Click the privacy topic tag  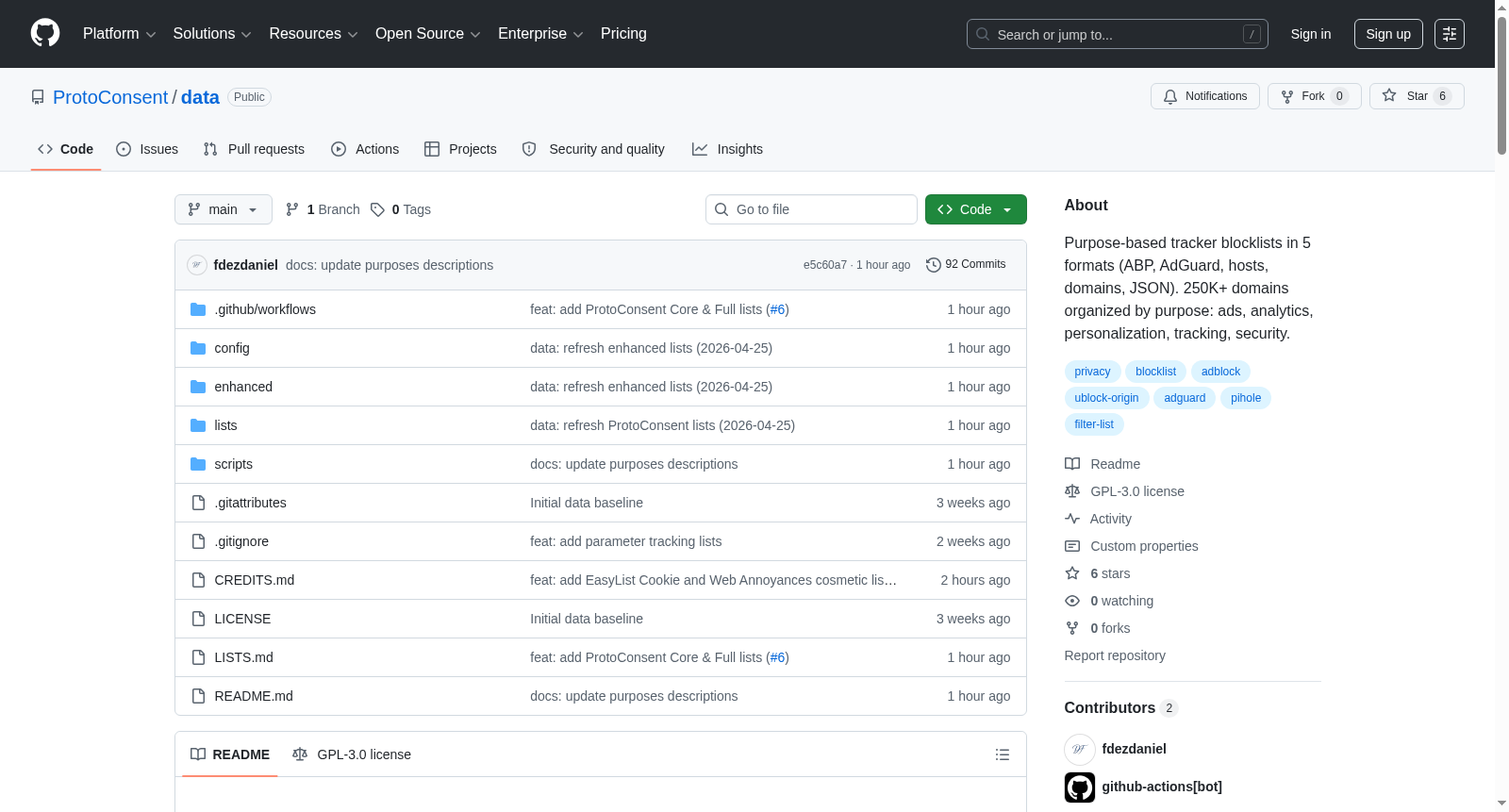tap(1092, 372)
